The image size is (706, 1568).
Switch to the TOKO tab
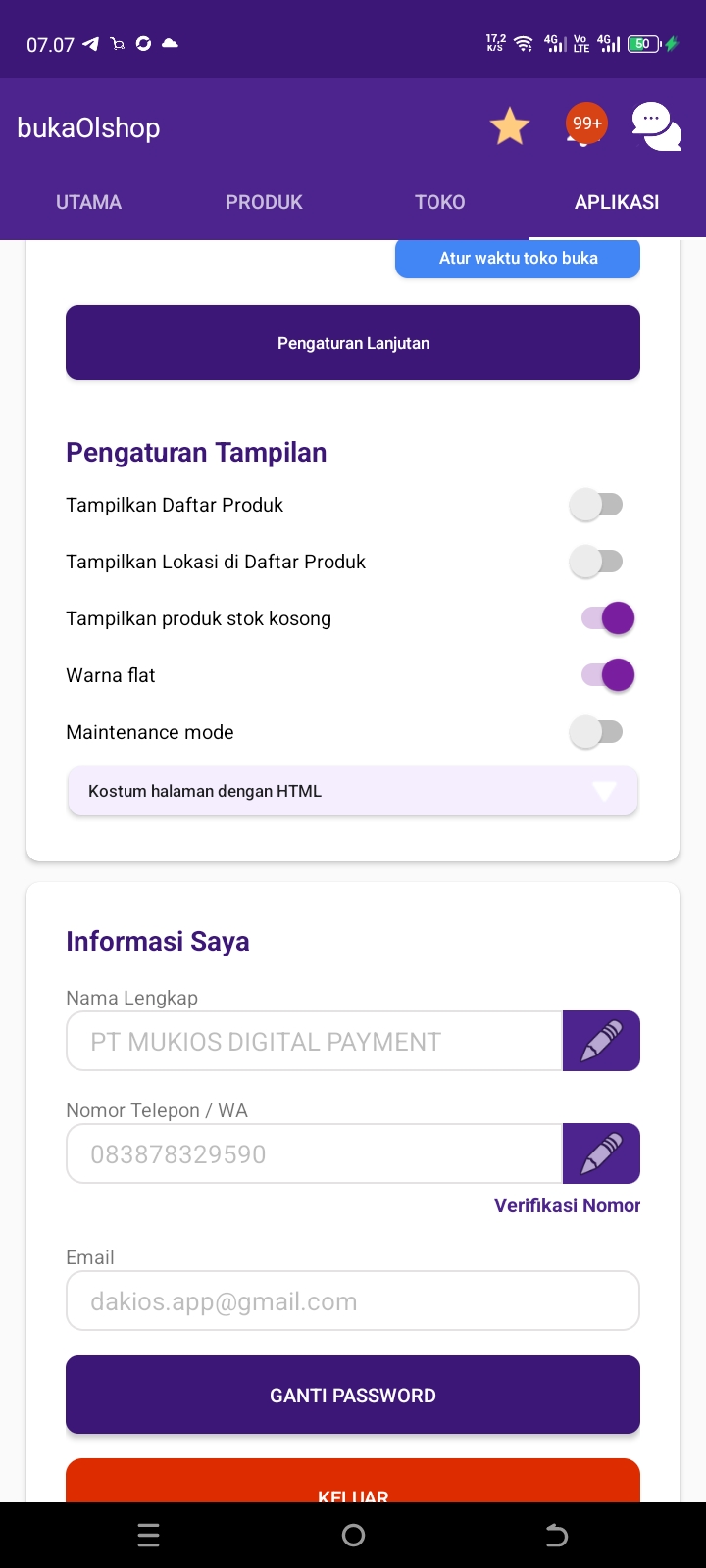click(x=439, y=202)
